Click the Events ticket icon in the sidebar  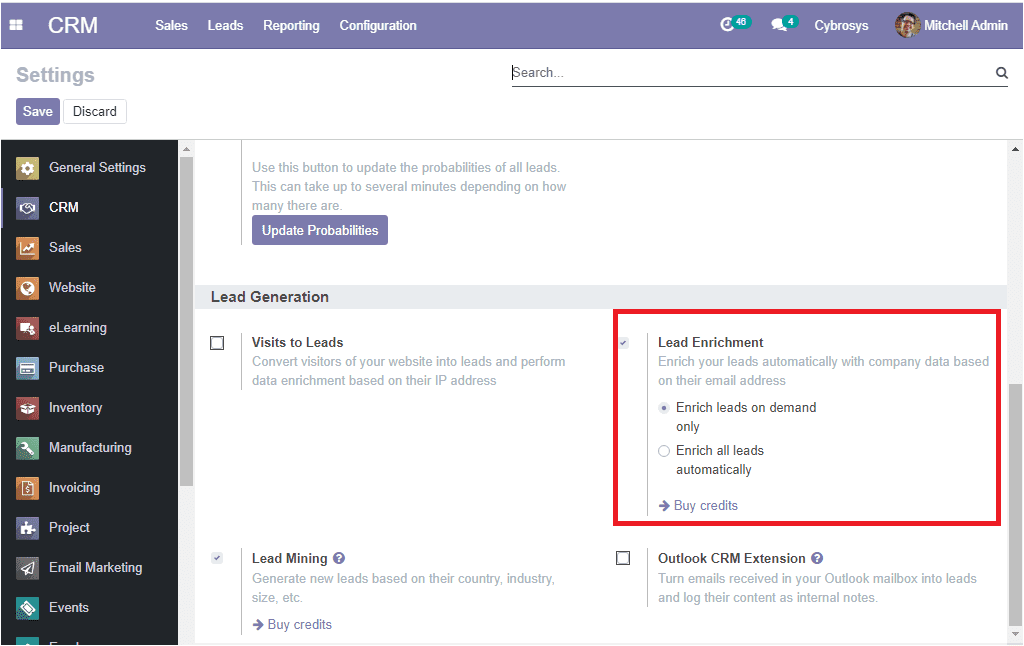point(27,607)
